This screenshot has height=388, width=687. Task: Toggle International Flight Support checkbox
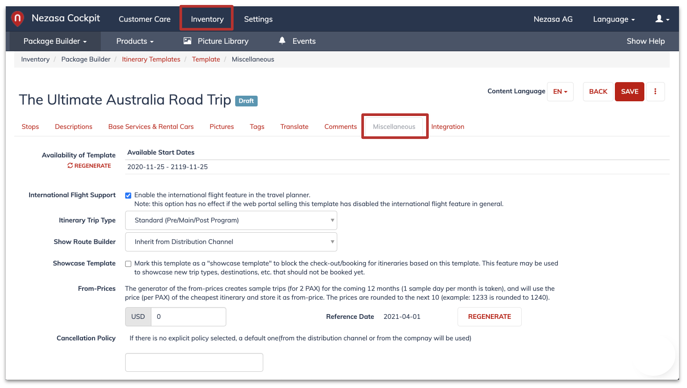(128, 195)
